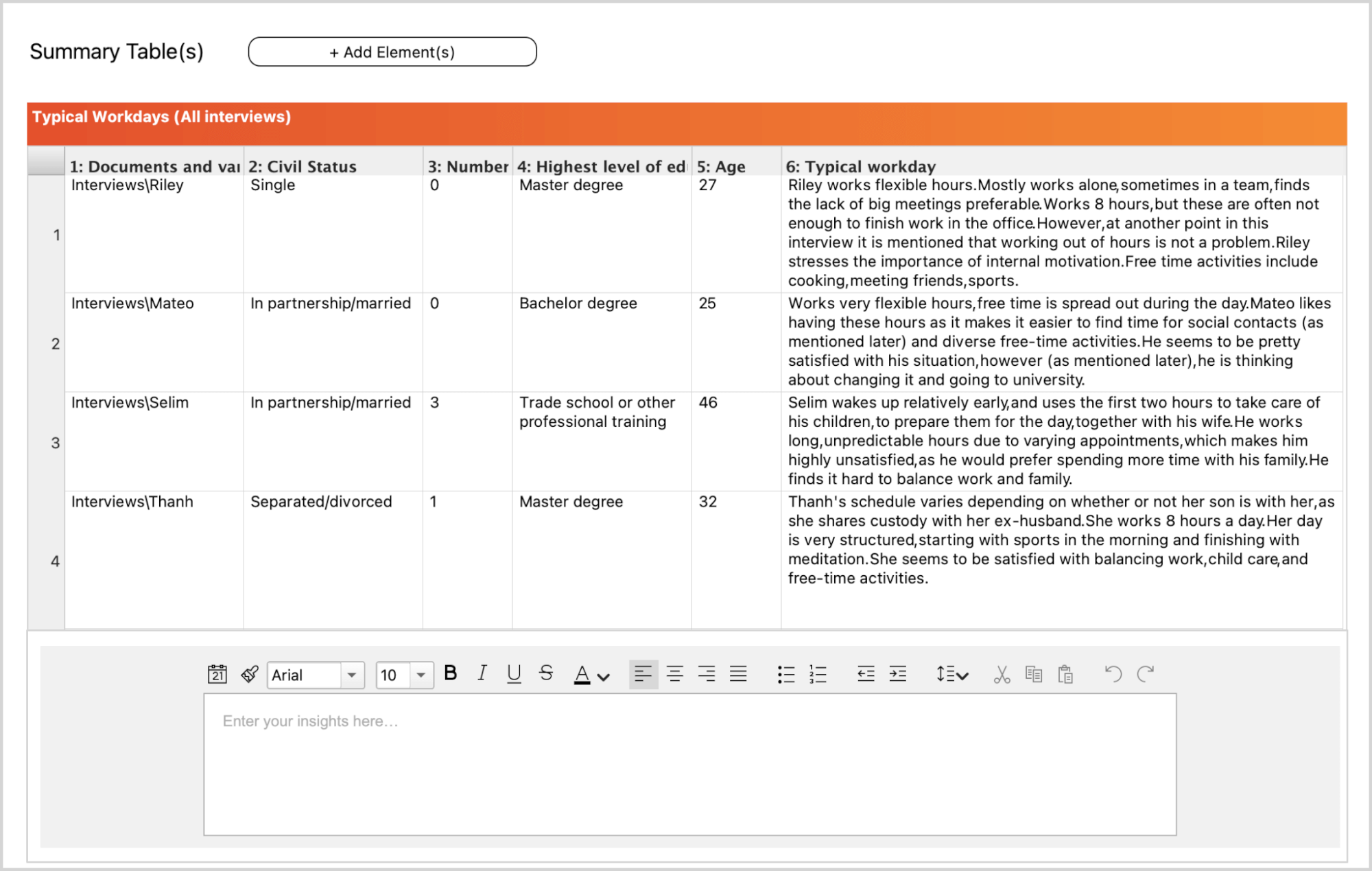Paste from clipboard icon
Screen dimensions: 1372x871
(1065, 675)
